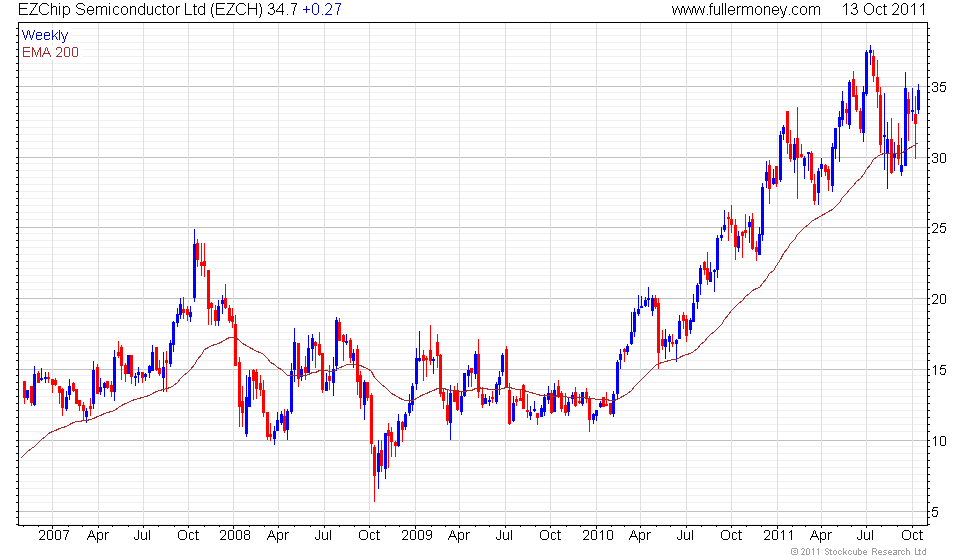
Task: Click the 15 price axis label
Action: pos(939,371)
